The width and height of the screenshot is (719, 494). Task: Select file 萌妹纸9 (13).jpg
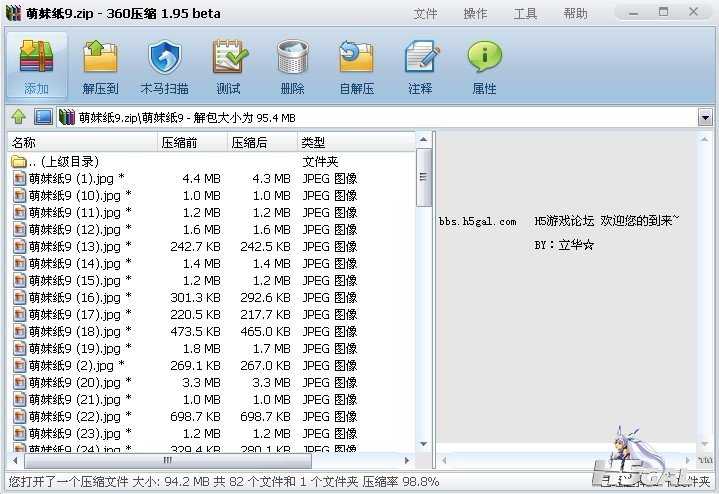click(74, 246)
